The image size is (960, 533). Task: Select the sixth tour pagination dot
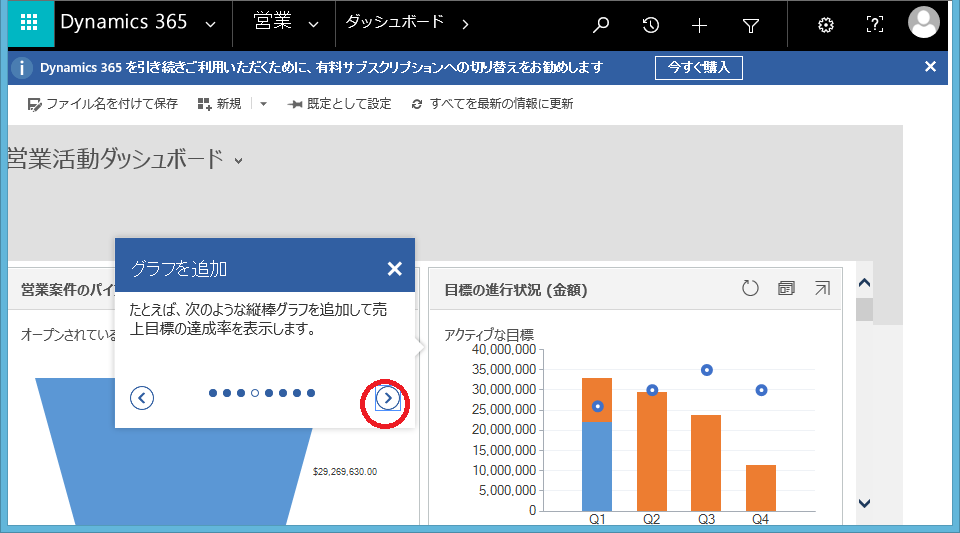[x=283, y=393]
